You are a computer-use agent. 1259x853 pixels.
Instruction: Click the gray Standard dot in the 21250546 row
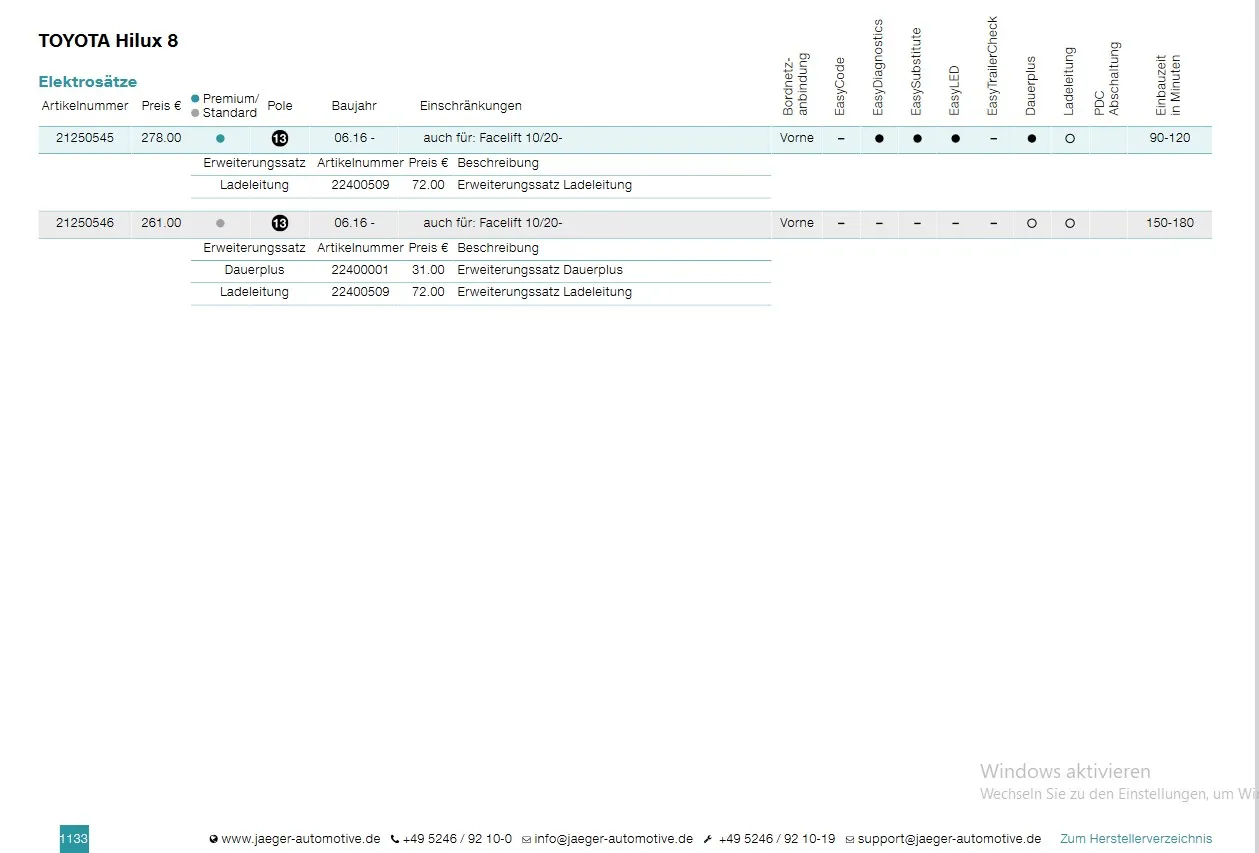point(220,224)
